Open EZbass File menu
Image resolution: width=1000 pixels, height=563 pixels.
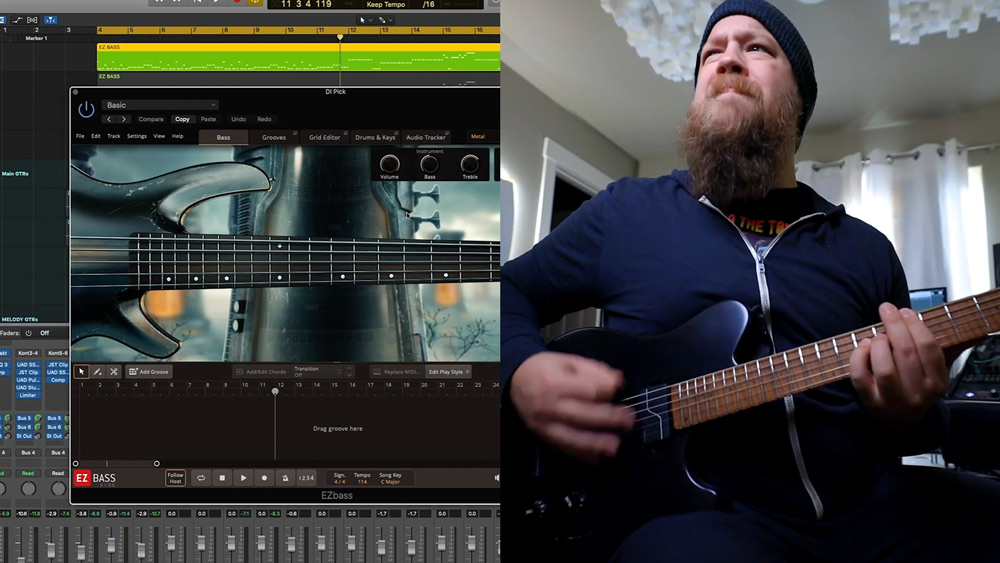tap(80, 136)
